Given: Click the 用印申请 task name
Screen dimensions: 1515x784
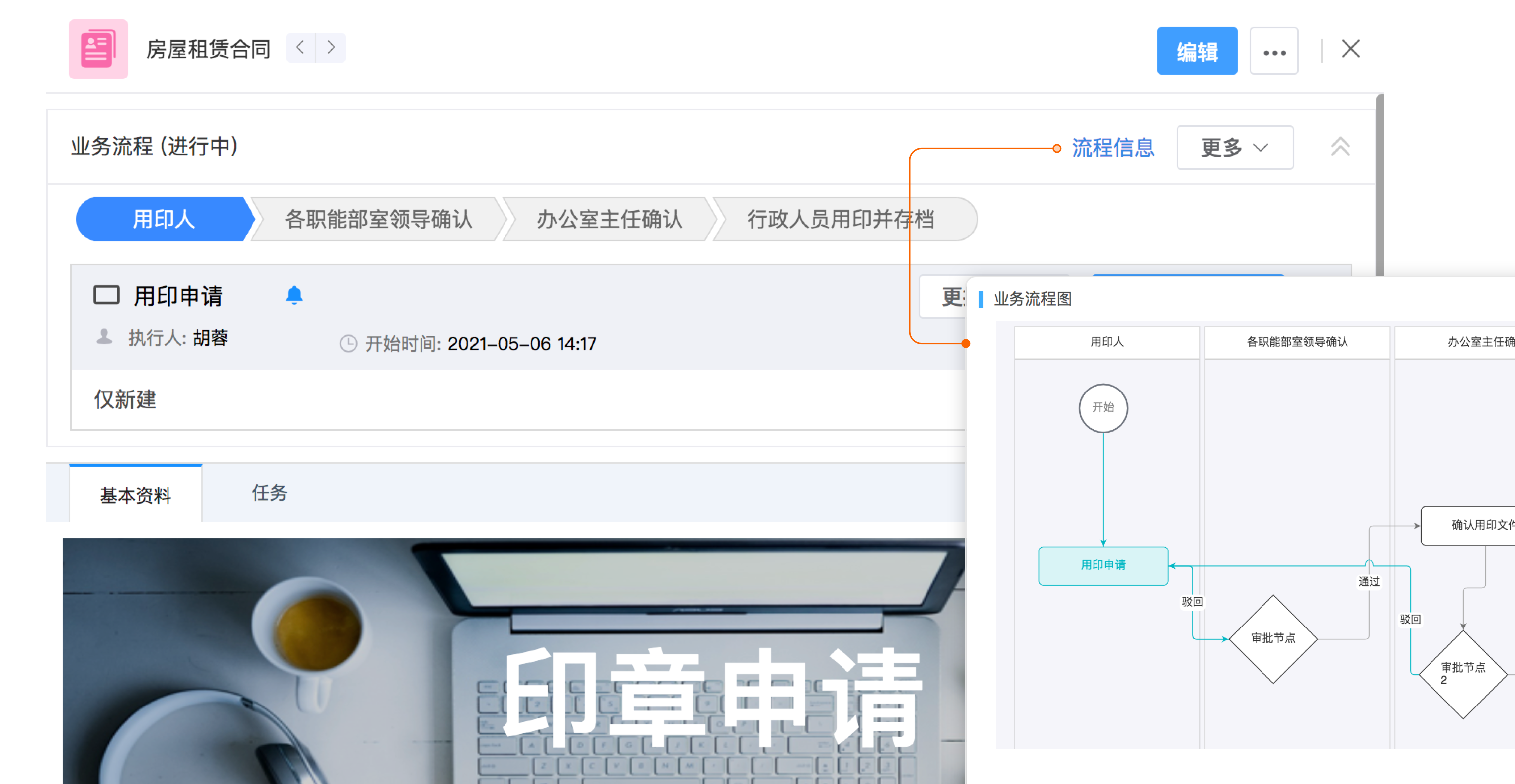Looking at the screenshot, I should point(177,295).
